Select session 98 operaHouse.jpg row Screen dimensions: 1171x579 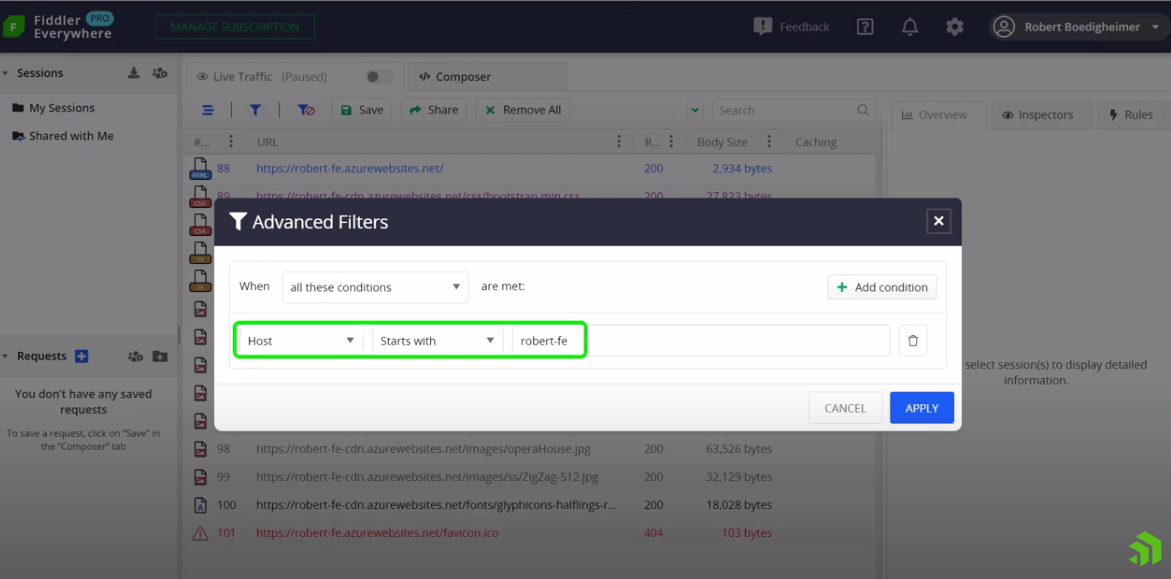coord(532,449)
